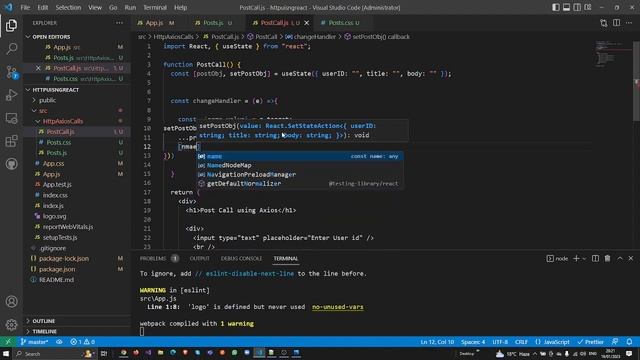This screenshot has height=360, width=640.
Task: Click the feedback icon in status bar
Action: (615, 342)
